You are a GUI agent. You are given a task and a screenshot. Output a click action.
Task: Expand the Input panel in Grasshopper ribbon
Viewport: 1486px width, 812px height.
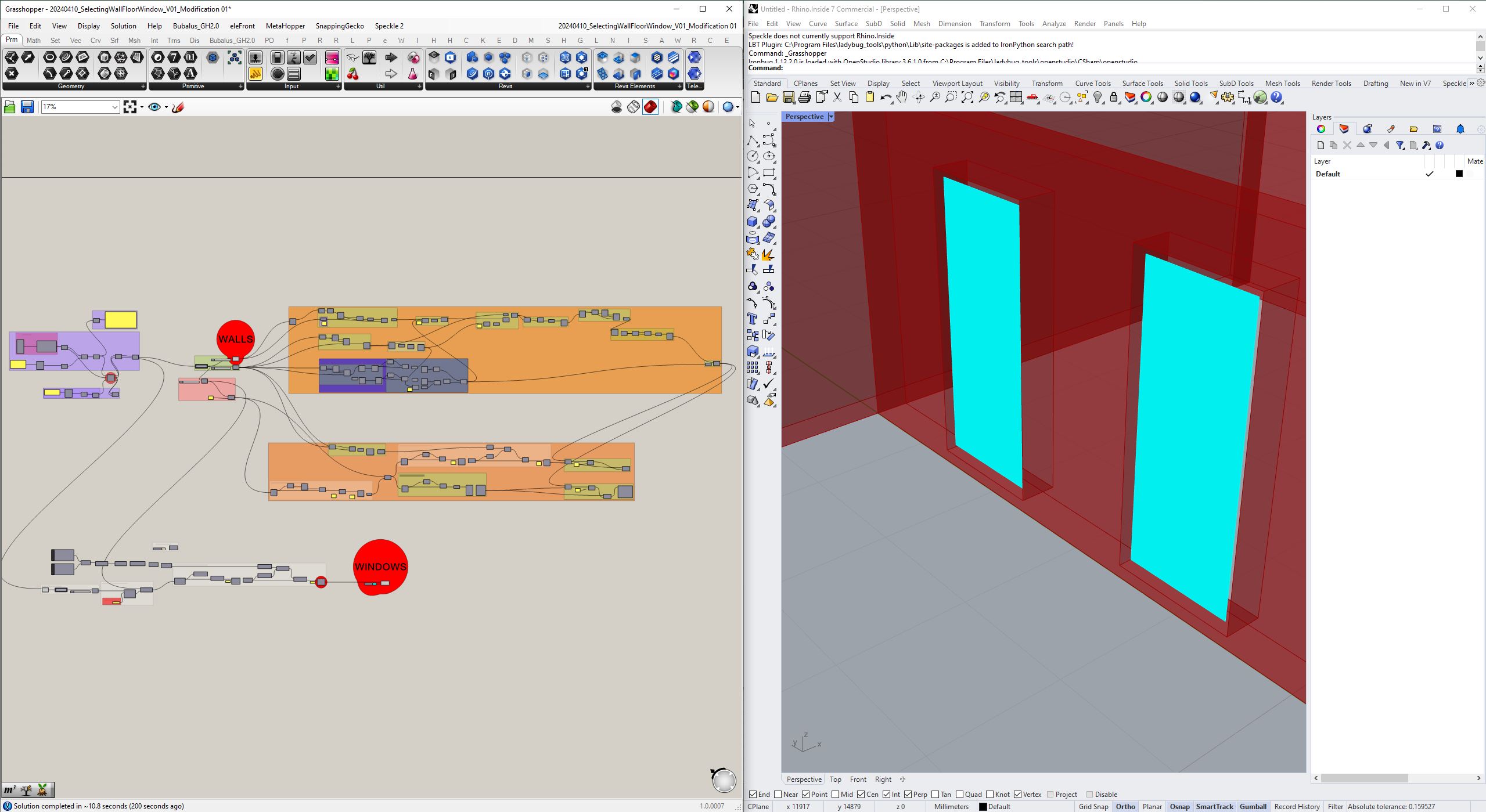click(x=338, y=86)
